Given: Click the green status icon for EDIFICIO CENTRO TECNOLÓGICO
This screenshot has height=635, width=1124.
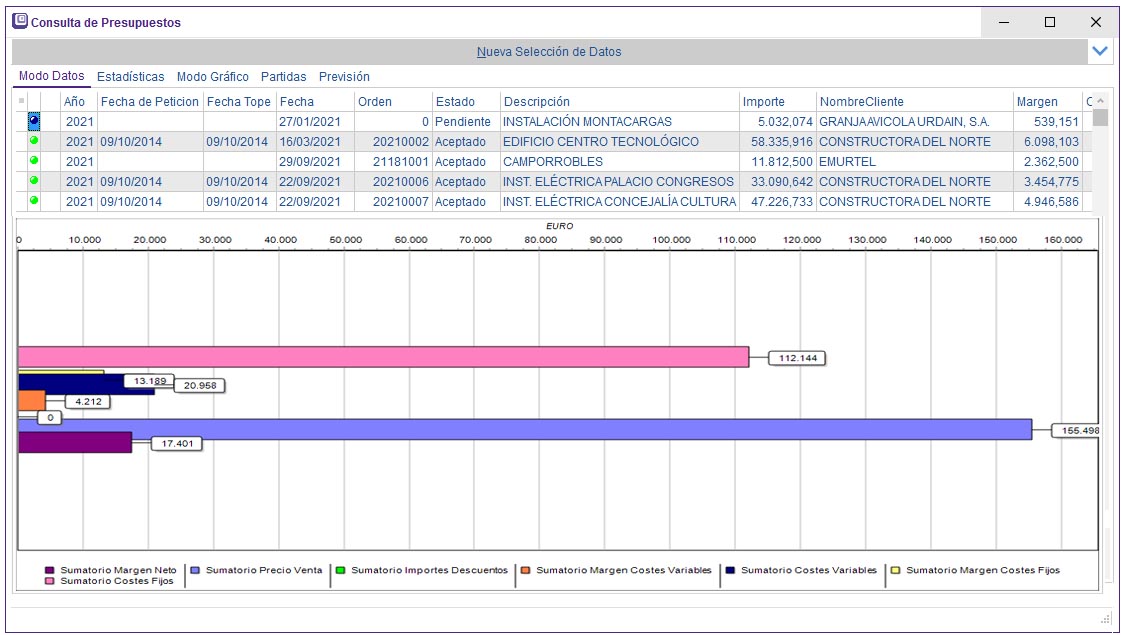Looking at the screenshot, I should [x=33, y=141].
